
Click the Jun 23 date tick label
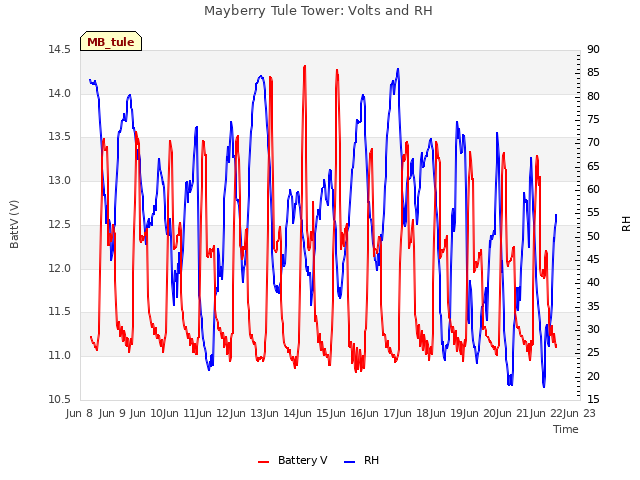(579, 413)
